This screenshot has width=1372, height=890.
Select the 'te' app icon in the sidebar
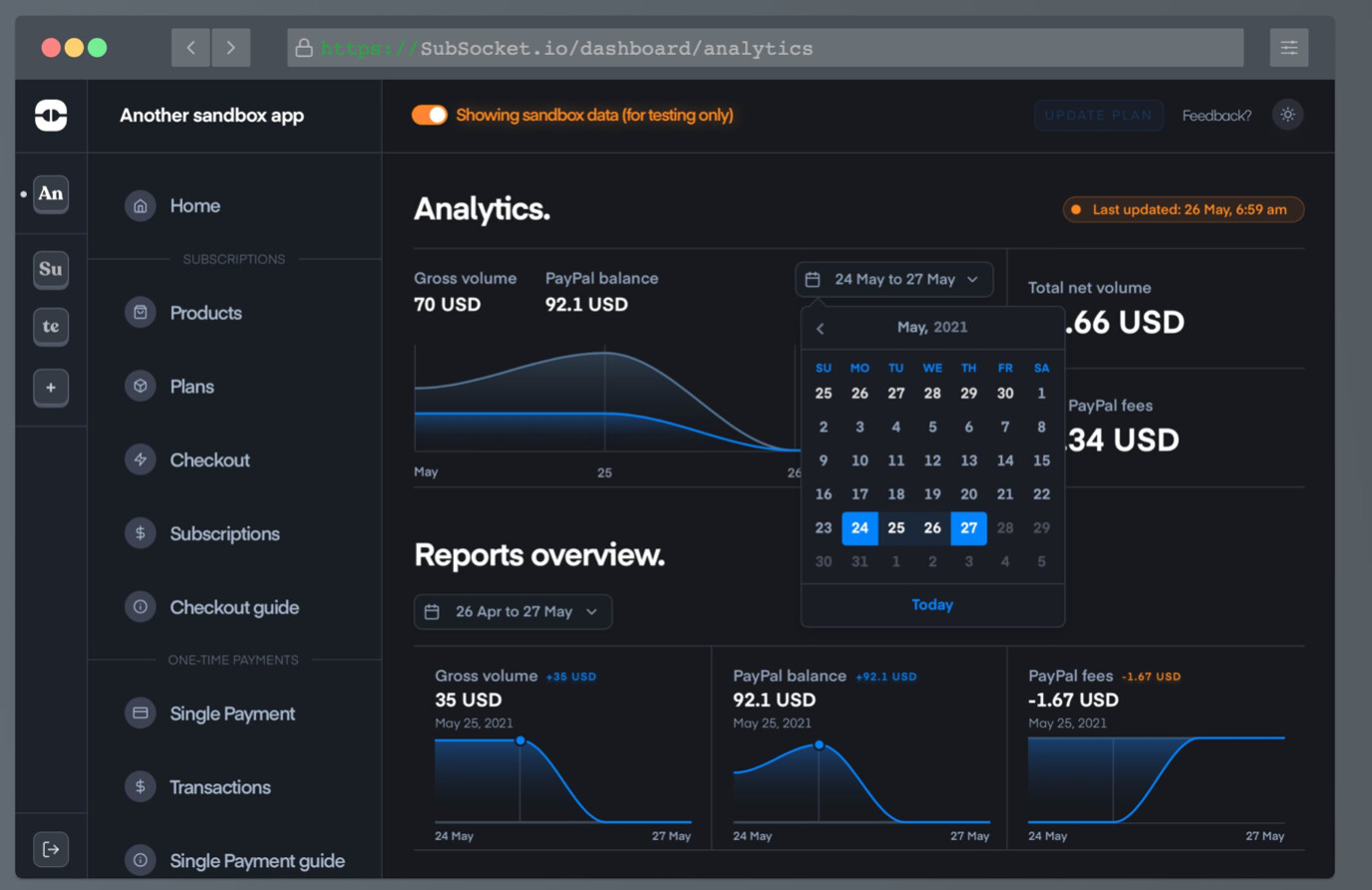tap(51, 327)
